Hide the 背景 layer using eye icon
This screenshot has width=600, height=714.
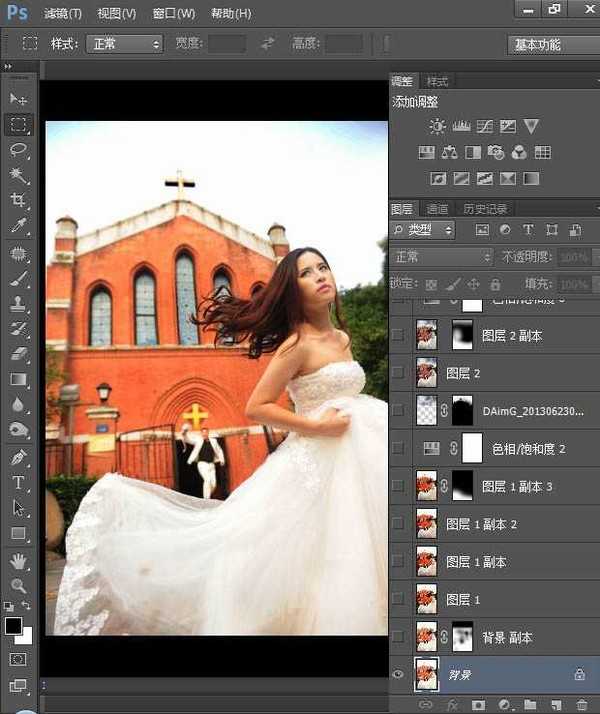point(399,675)
